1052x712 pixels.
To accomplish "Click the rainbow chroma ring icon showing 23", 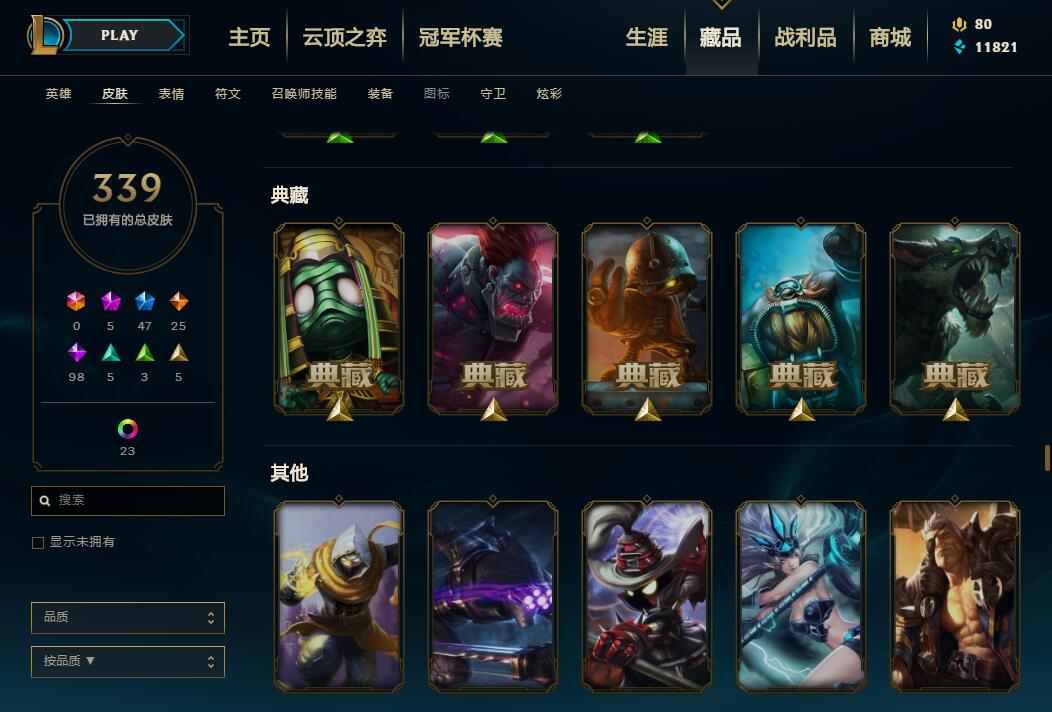I will pyautogui.click(x=127, y=429).
